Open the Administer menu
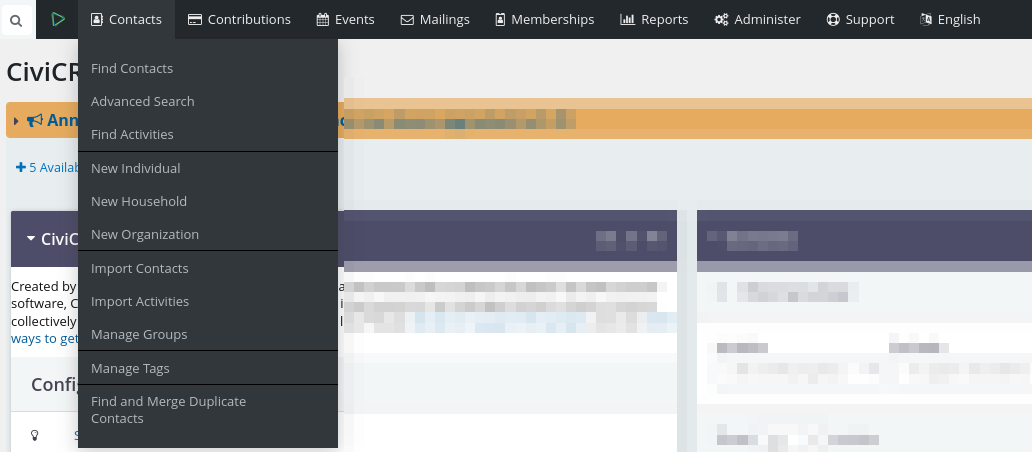This screenshot has height=452, width=1032. tap(757, 19)
